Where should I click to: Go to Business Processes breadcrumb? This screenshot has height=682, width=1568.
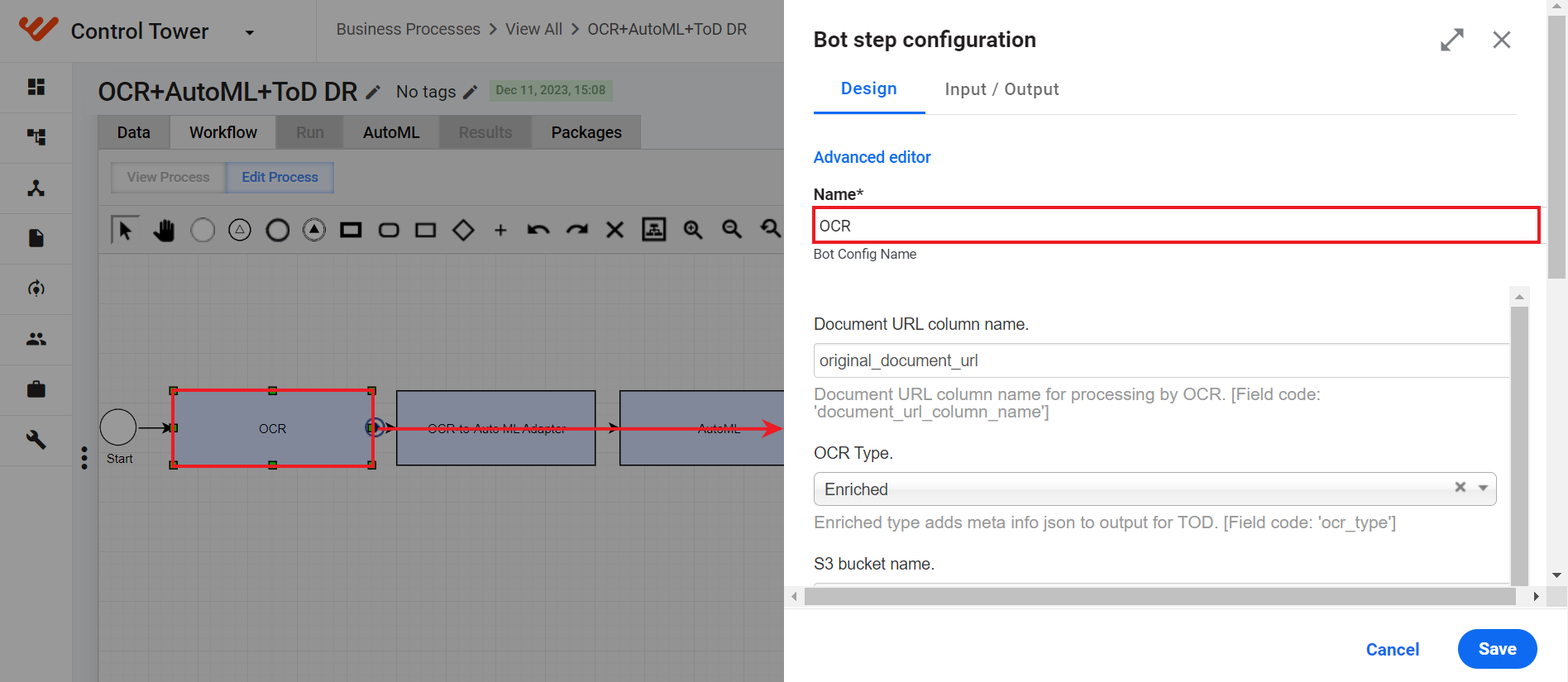tap(409, 29)
